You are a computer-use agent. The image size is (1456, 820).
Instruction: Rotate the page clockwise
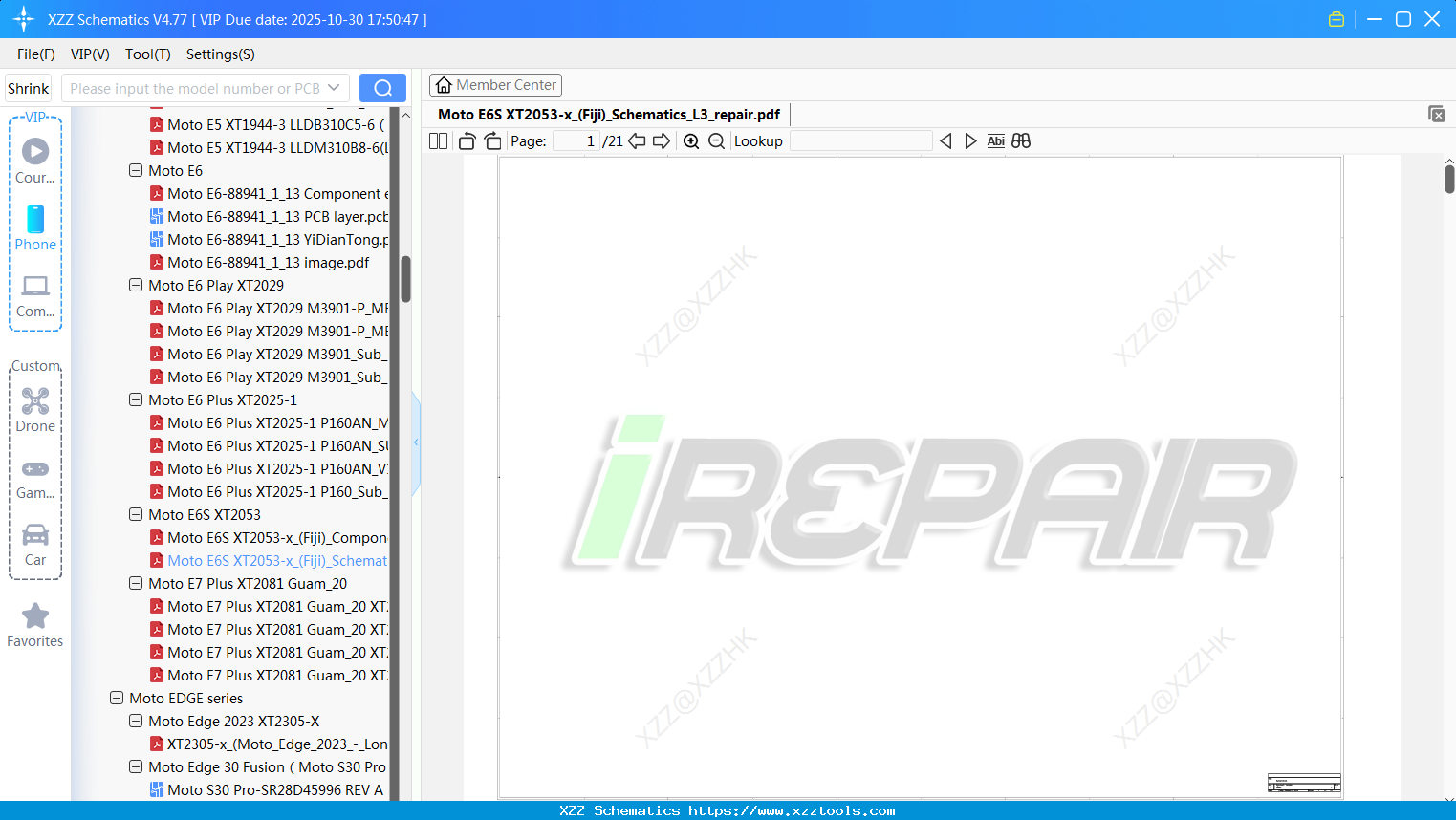[x=492, y=141]
